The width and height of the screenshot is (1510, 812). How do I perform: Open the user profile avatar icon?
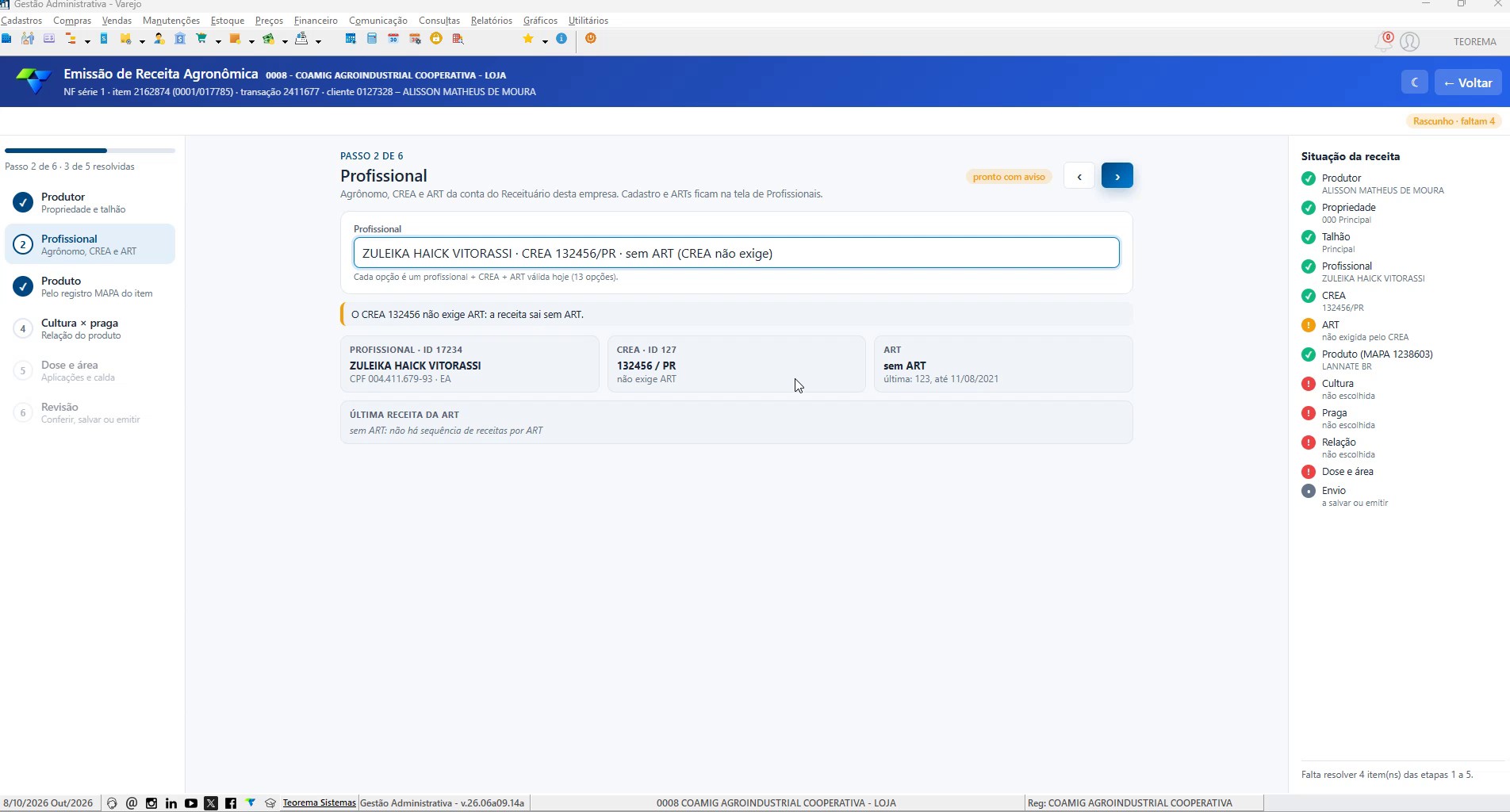1409,41
